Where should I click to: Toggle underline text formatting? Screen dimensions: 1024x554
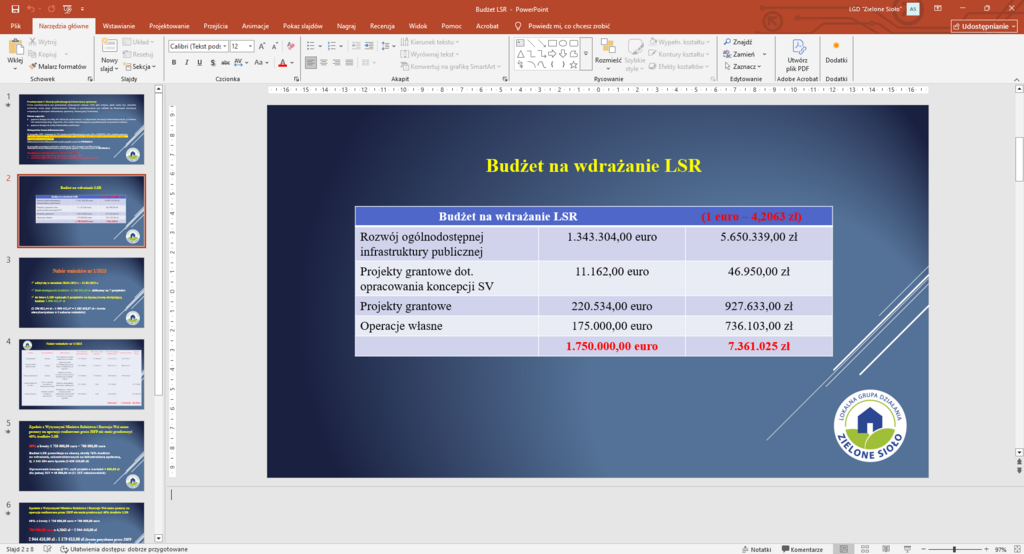200,62
